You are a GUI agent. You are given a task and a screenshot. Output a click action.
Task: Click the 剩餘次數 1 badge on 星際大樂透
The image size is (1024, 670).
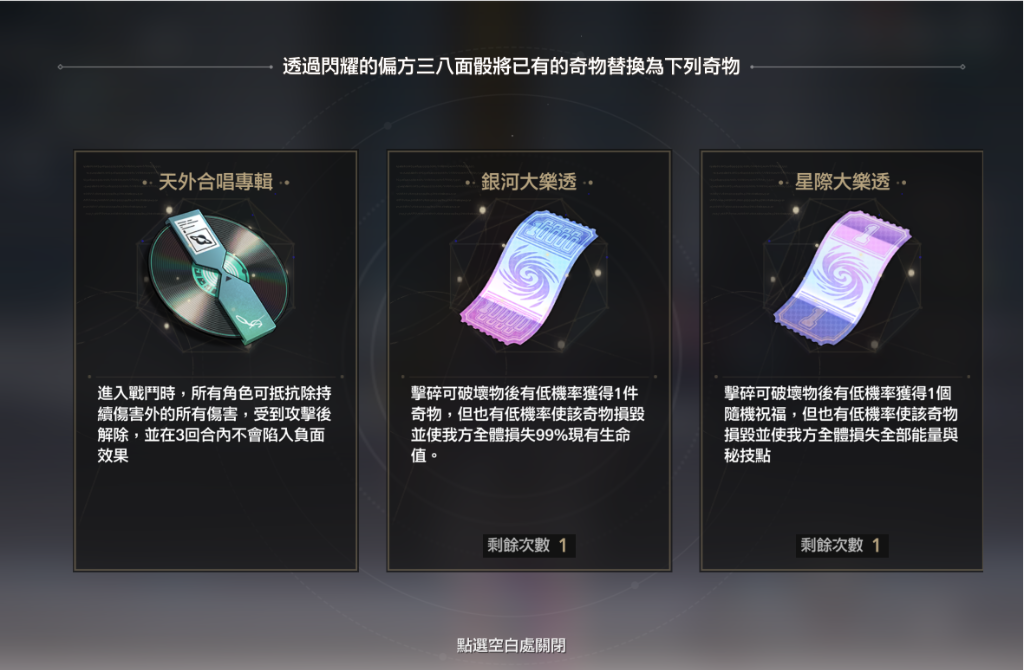[842, 545]
